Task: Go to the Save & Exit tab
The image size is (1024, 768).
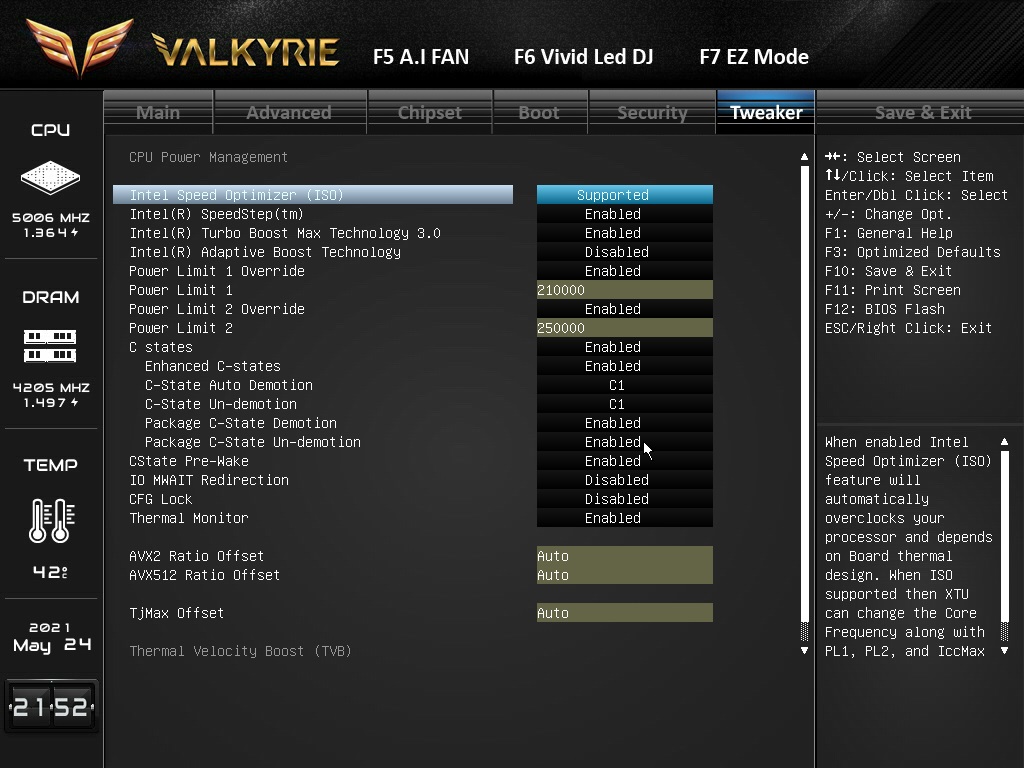Action: pyautogui.click(x=922, y=112)
